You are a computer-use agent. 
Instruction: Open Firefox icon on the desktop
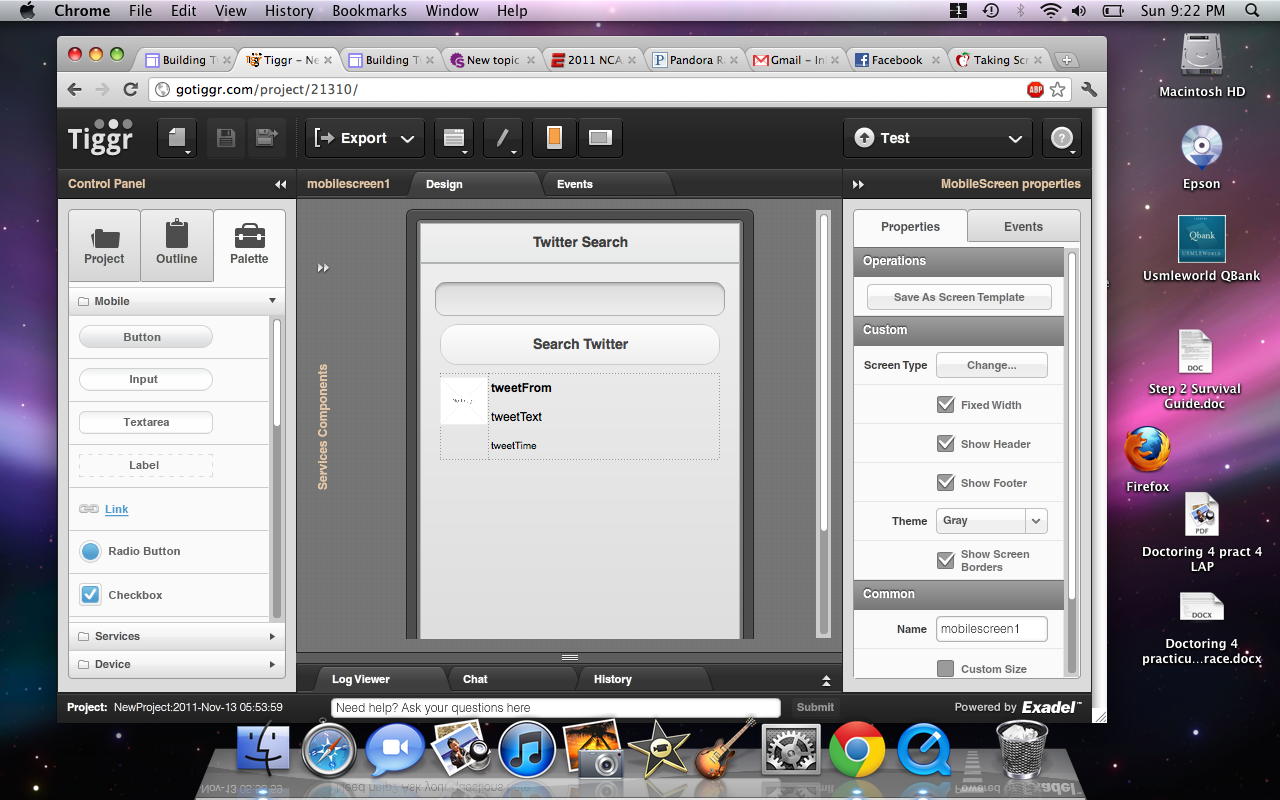coord(1147,450)
